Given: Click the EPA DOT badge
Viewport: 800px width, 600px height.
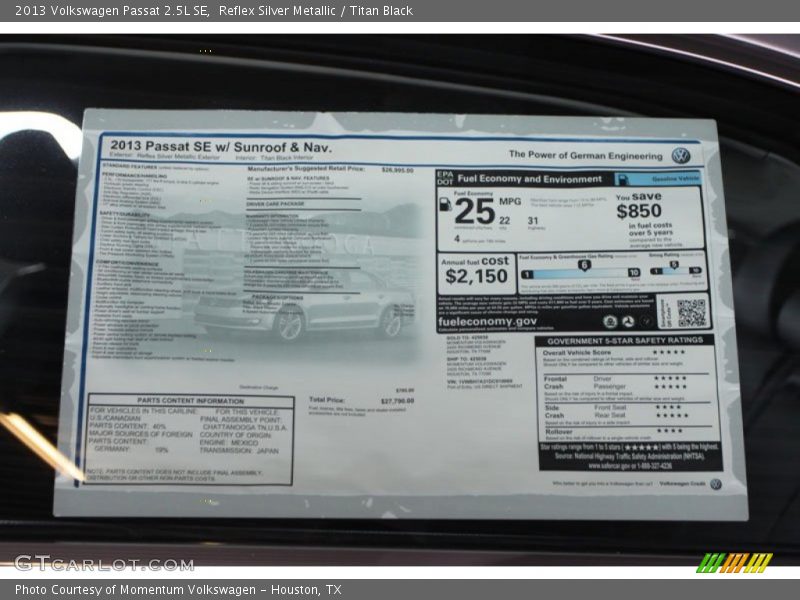Looking at the screenshot, I should point(444,178).
